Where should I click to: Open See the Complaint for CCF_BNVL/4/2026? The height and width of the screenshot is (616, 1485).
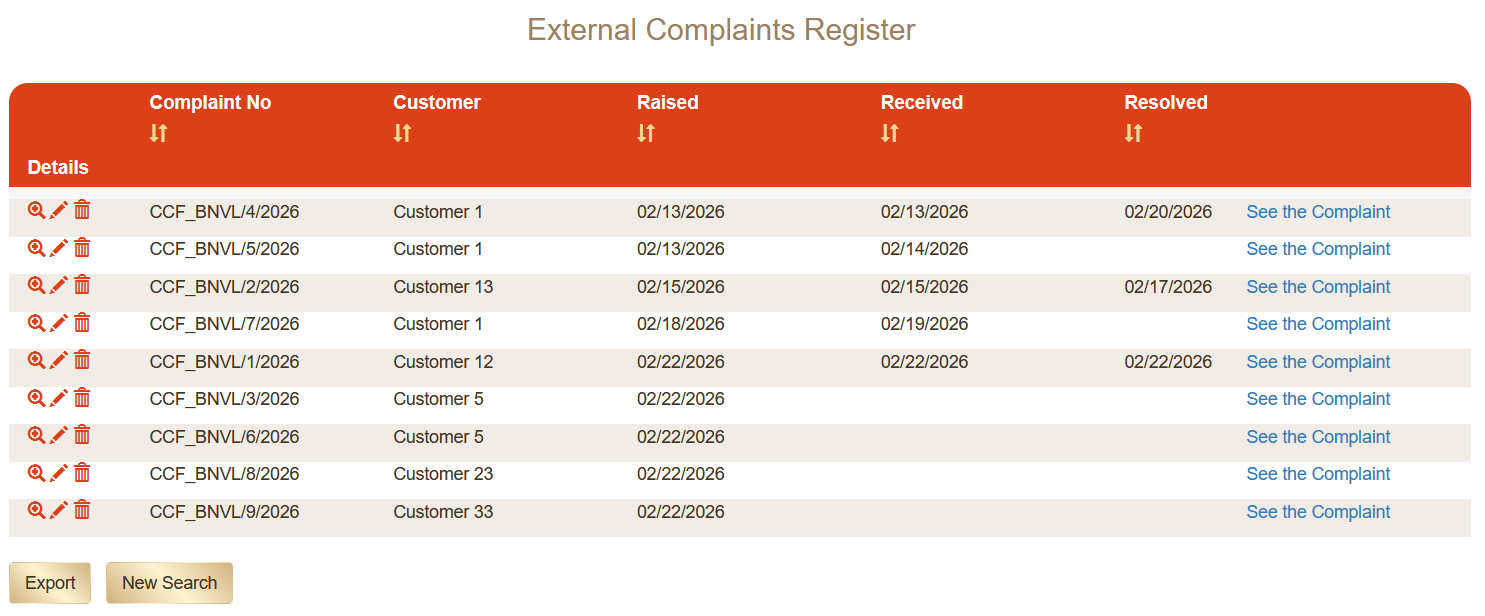click(1318, 212)
